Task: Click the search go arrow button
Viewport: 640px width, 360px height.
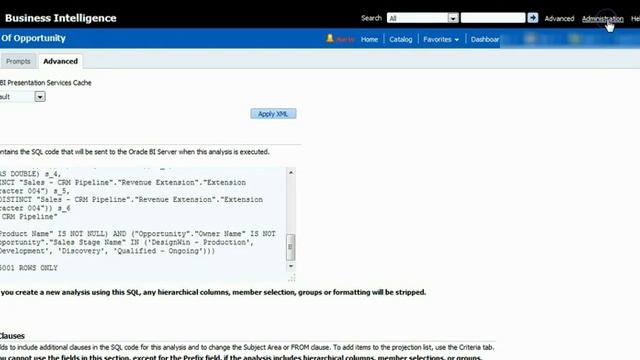Action: (x=533, y=18)
